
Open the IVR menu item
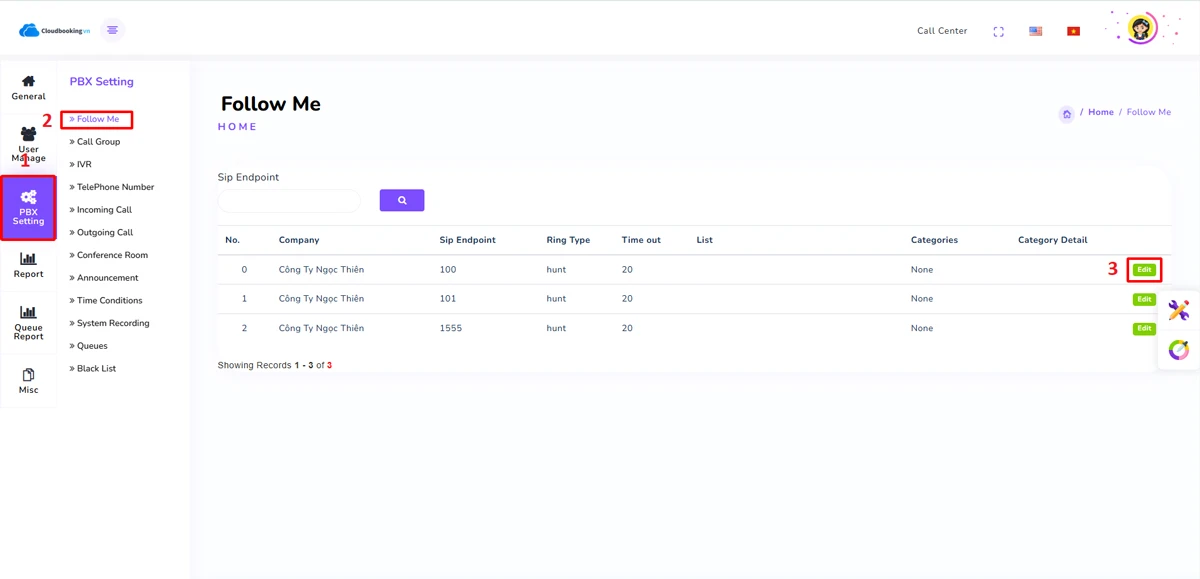pyautogui.click(x=84, y=164)
